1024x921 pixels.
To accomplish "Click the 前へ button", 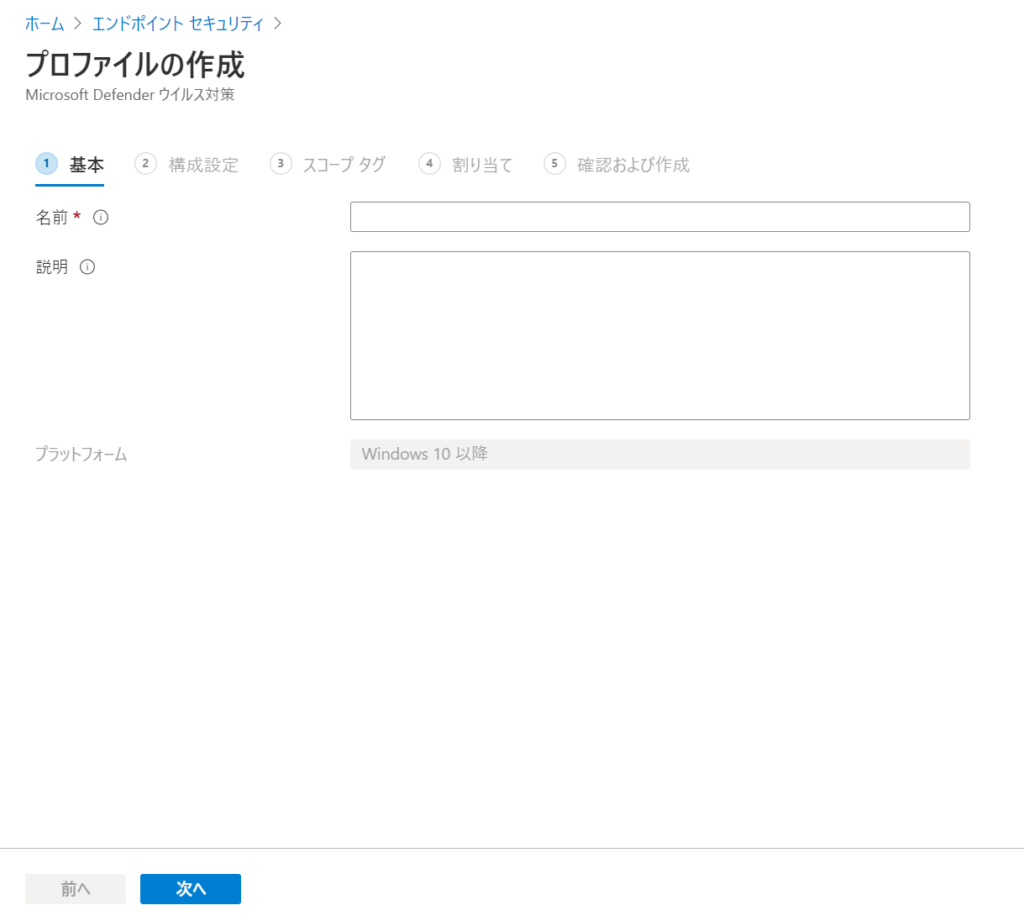I will coord(76,888).
